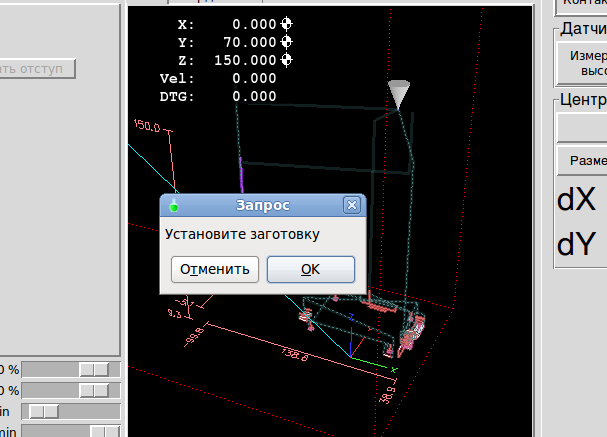Click Отменить in the Запрос dialog
The height and width of the screenshot is (437, 607).
tap(215, 269)
